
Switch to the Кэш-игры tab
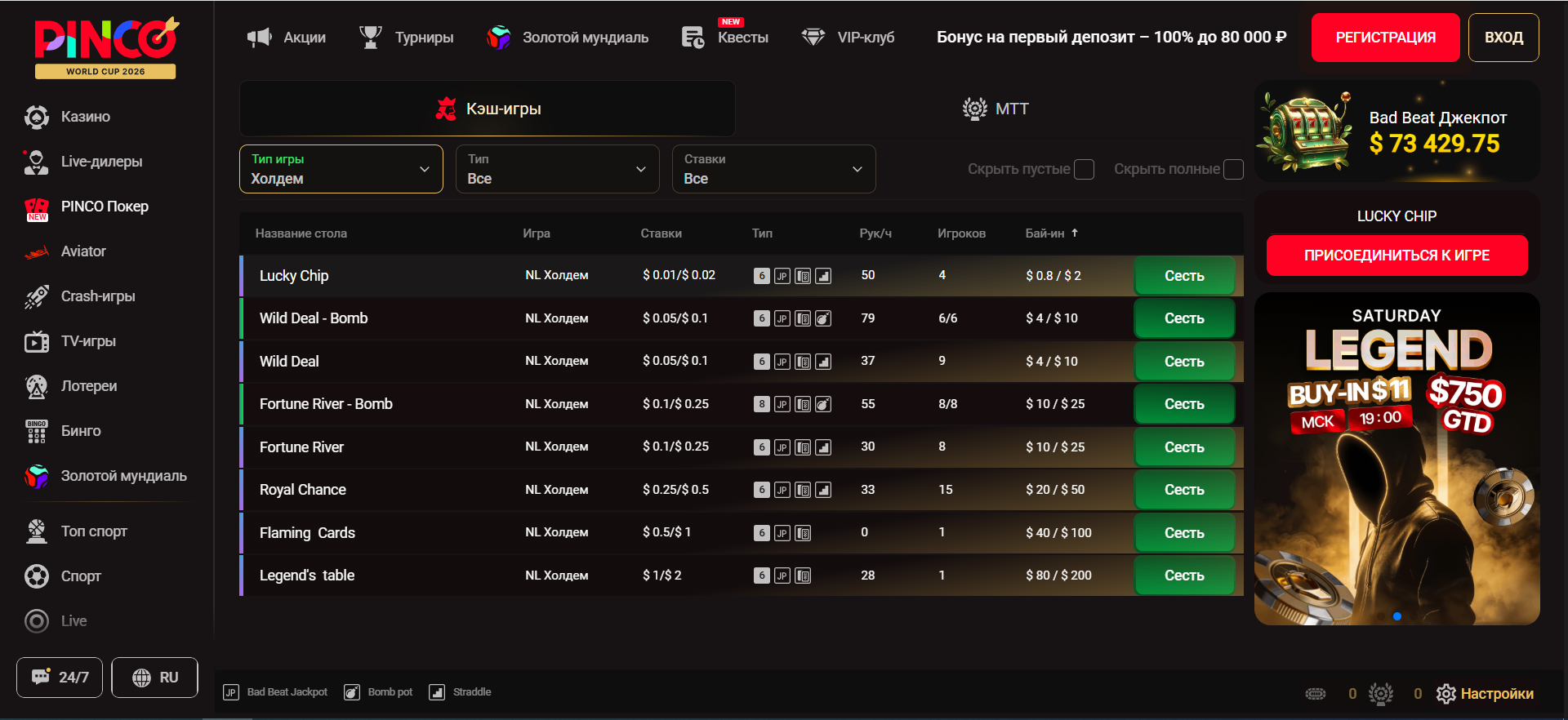pos(488,109)
